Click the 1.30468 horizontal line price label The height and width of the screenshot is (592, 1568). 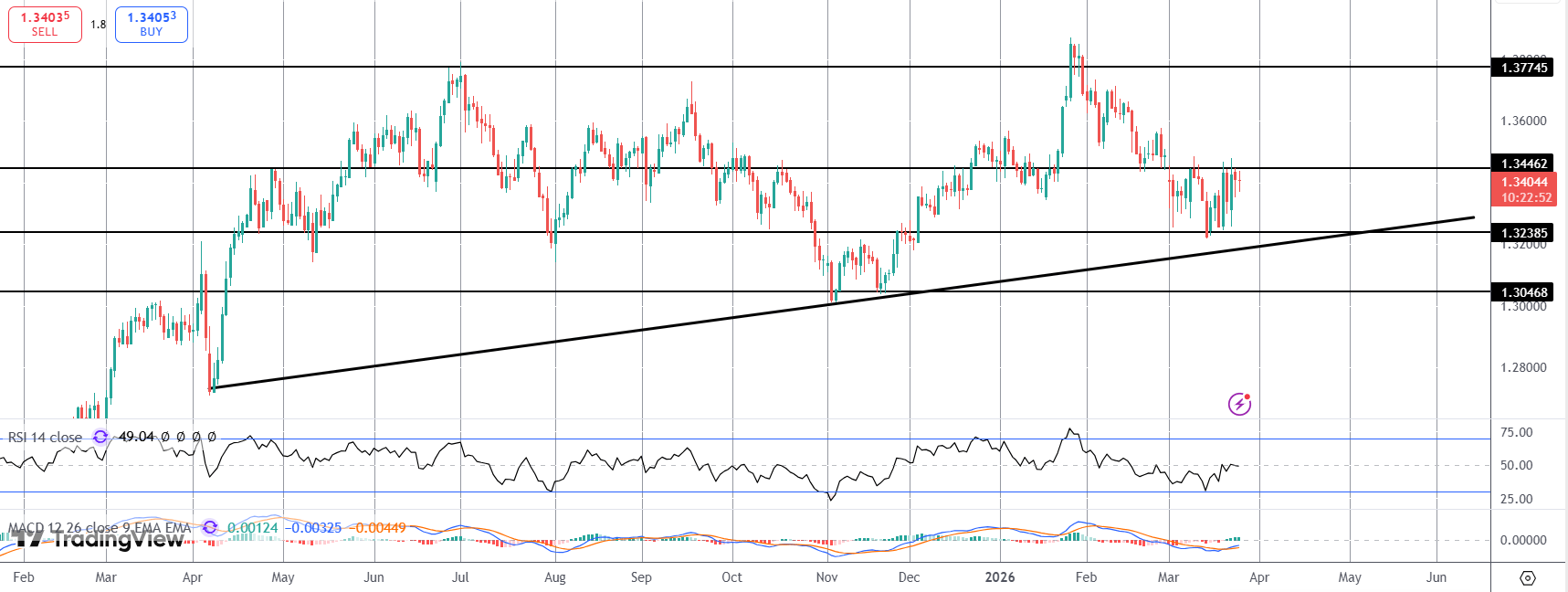[x=1524, y=292]
